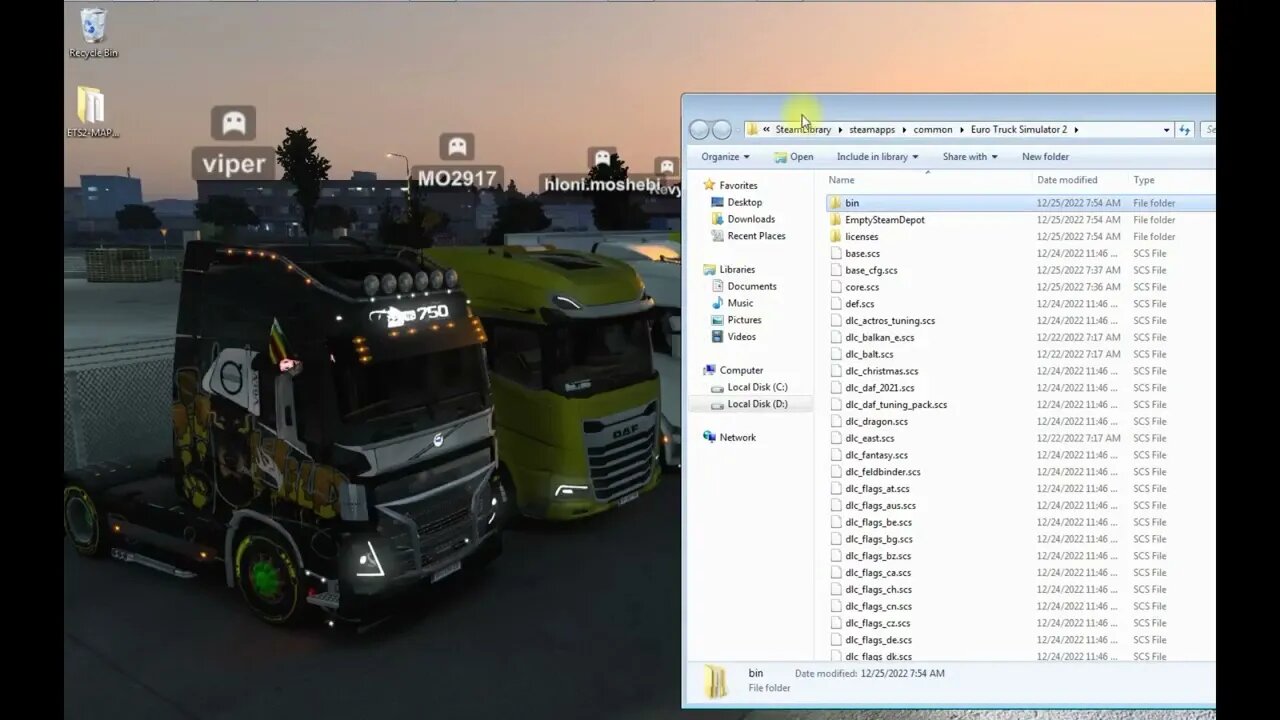Refresh the folder via the address bar button
This screenshot has width=1280, height=720.
tap(1185, 130)
